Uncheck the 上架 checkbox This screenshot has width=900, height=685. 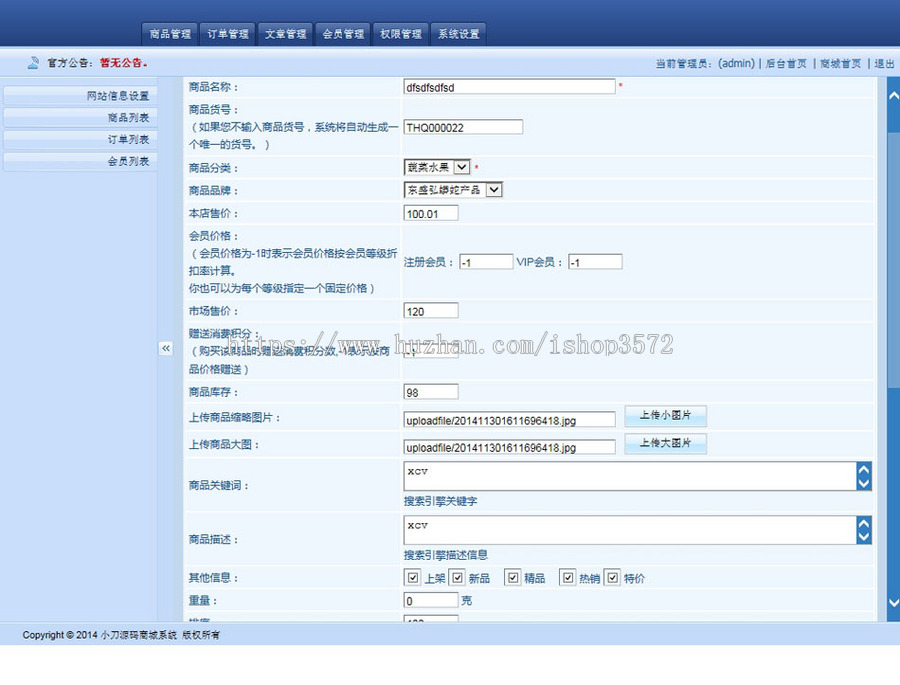[413, 577]
